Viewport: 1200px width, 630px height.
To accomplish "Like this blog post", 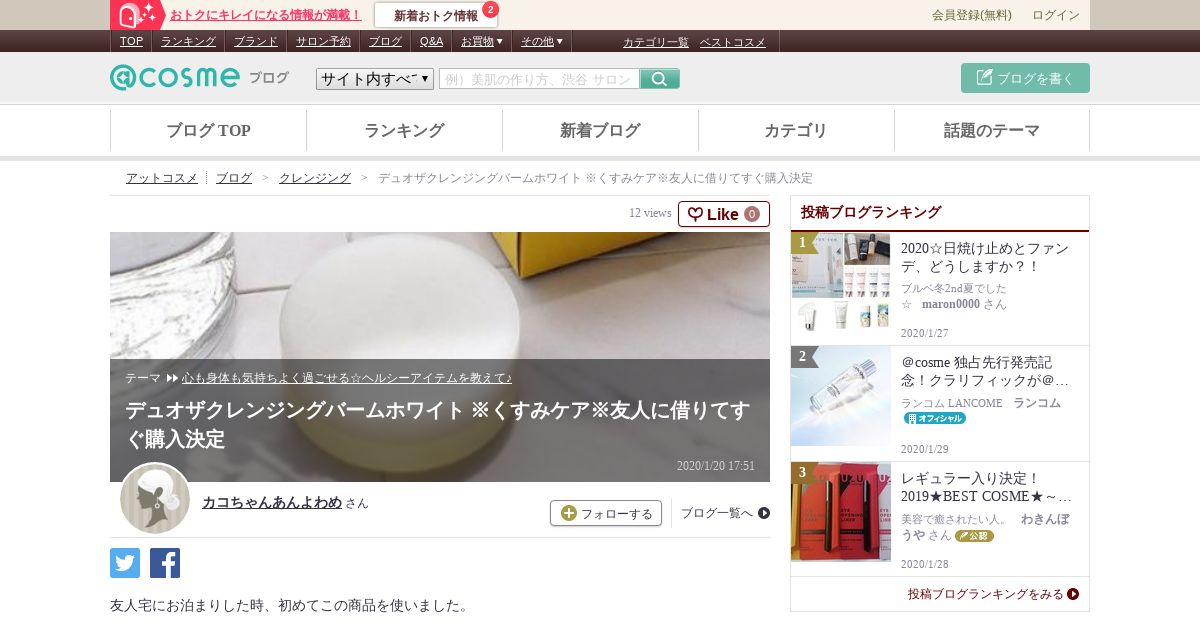I will point(724,214).
